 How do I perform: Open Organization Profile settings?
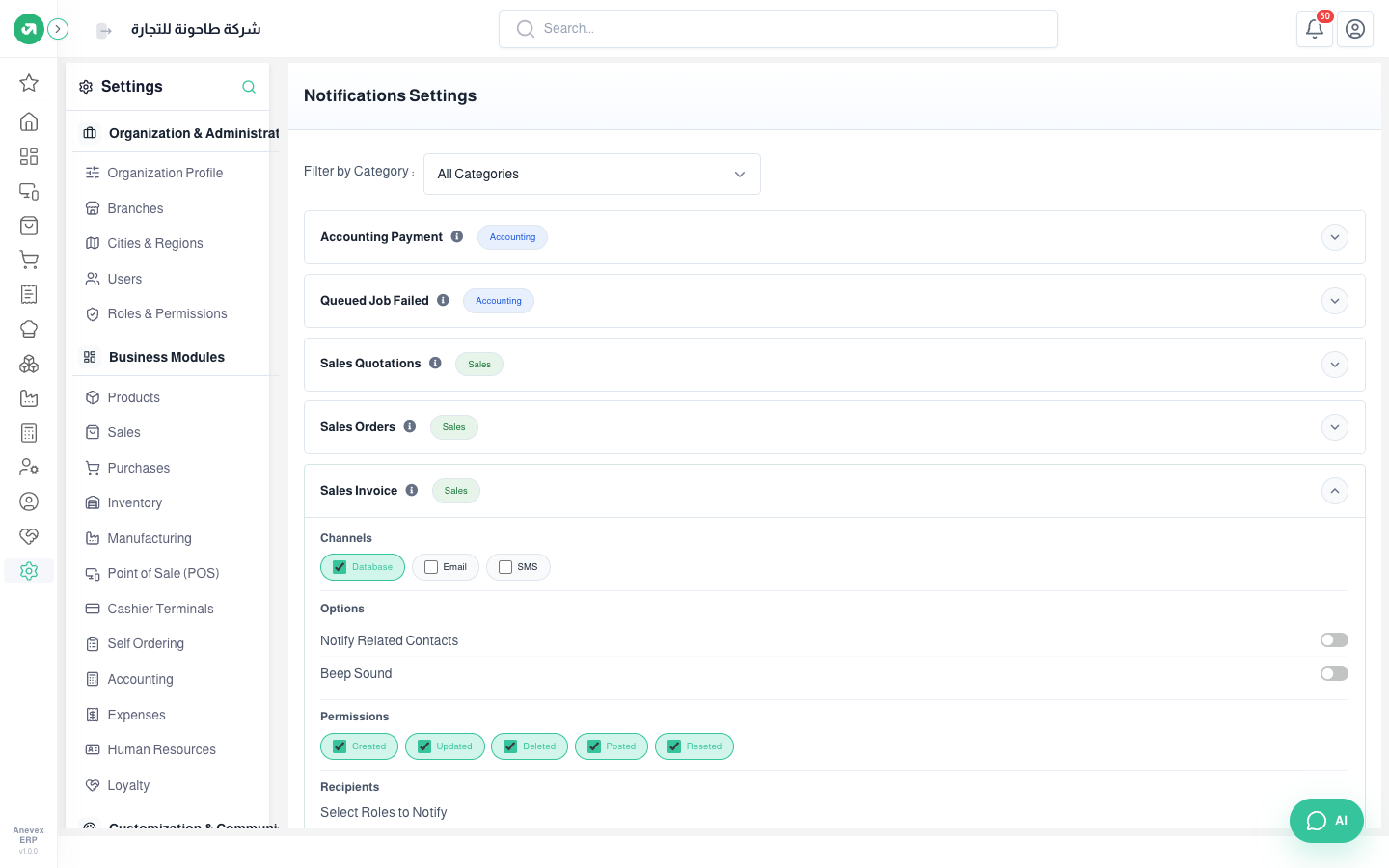click(165, 173)
